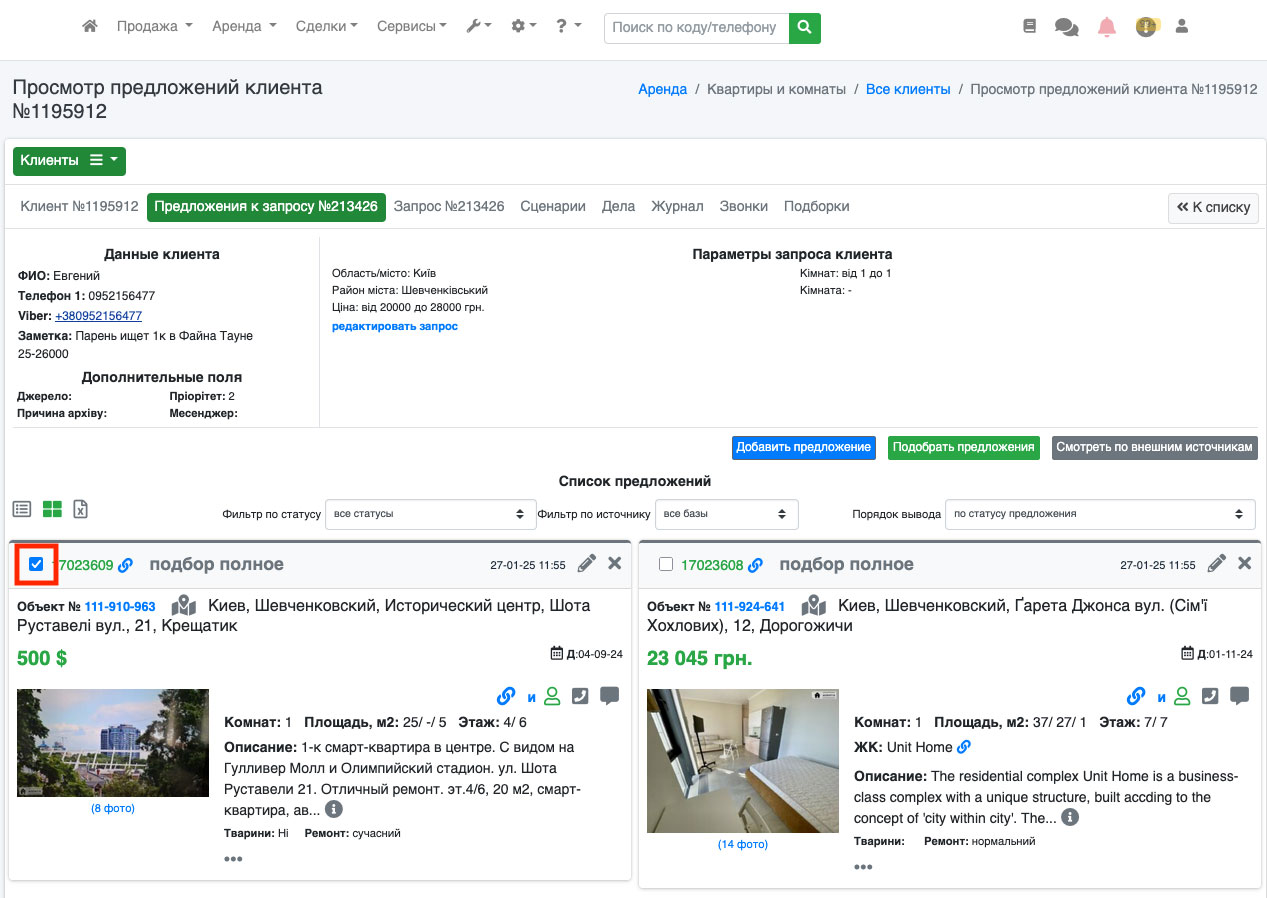
Task: Click Добавить предложение button
Action: click(x=803, y=447)
